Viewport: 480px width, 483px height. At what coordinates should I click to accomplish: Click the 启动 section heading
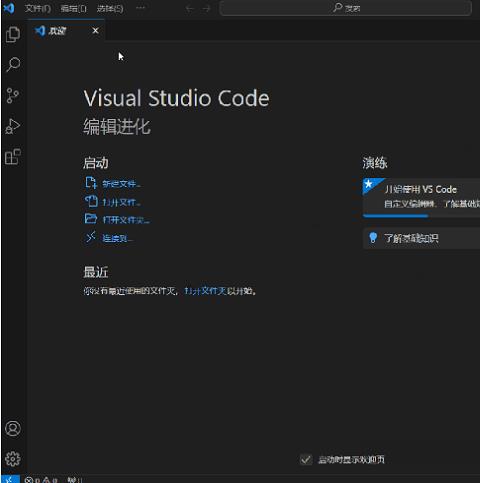[96, 163]
